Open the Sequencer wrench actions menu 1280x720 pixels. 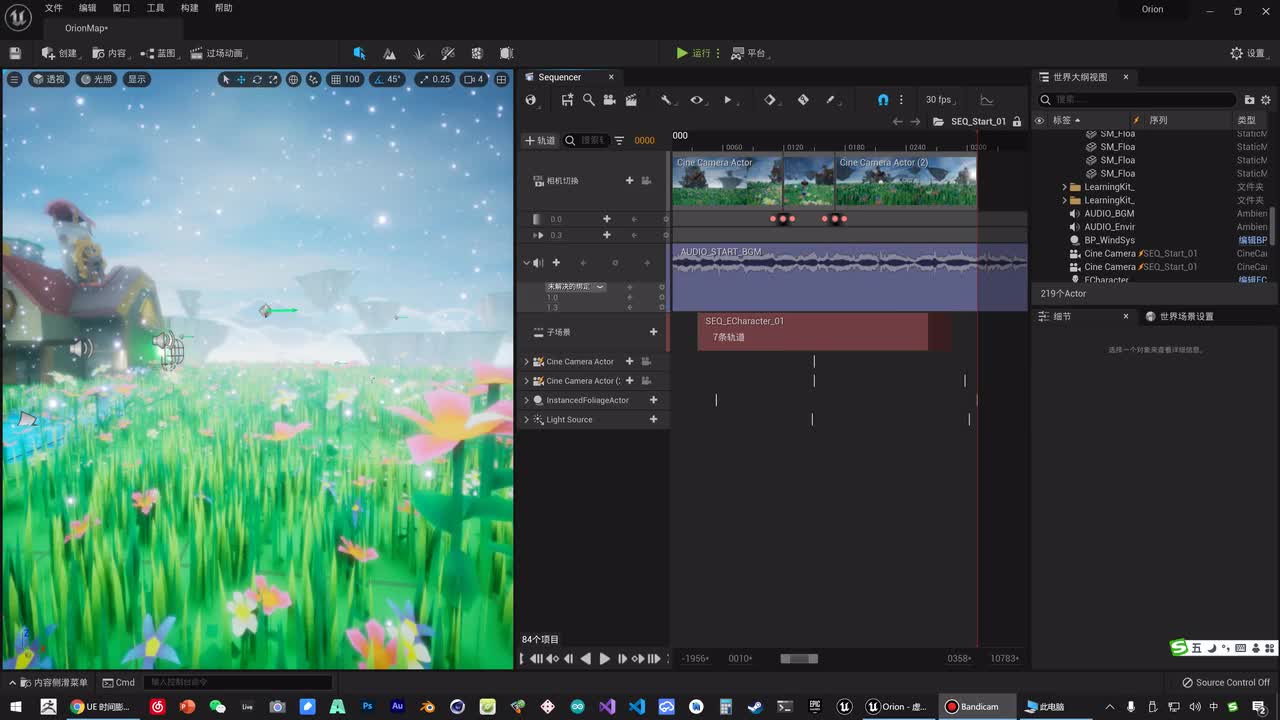pos(666,100)
